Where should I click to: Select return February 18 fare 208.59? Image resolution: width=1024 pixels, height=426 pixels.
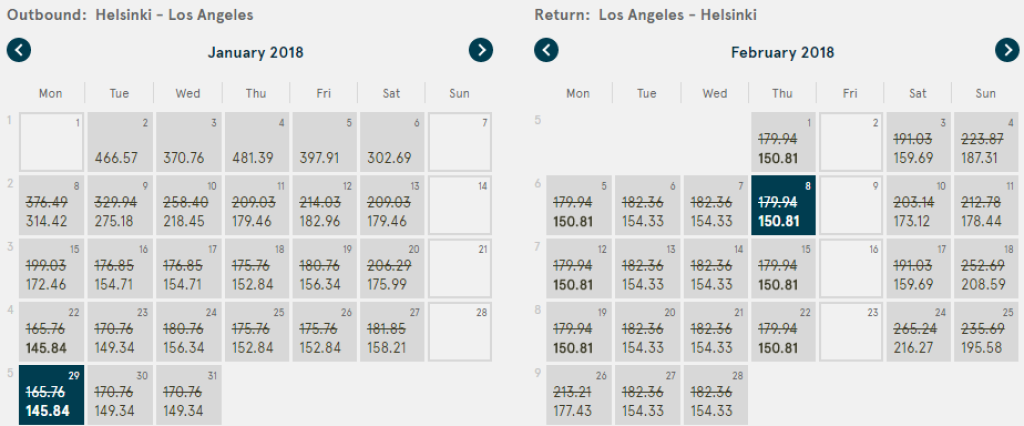tap(986, 269)
